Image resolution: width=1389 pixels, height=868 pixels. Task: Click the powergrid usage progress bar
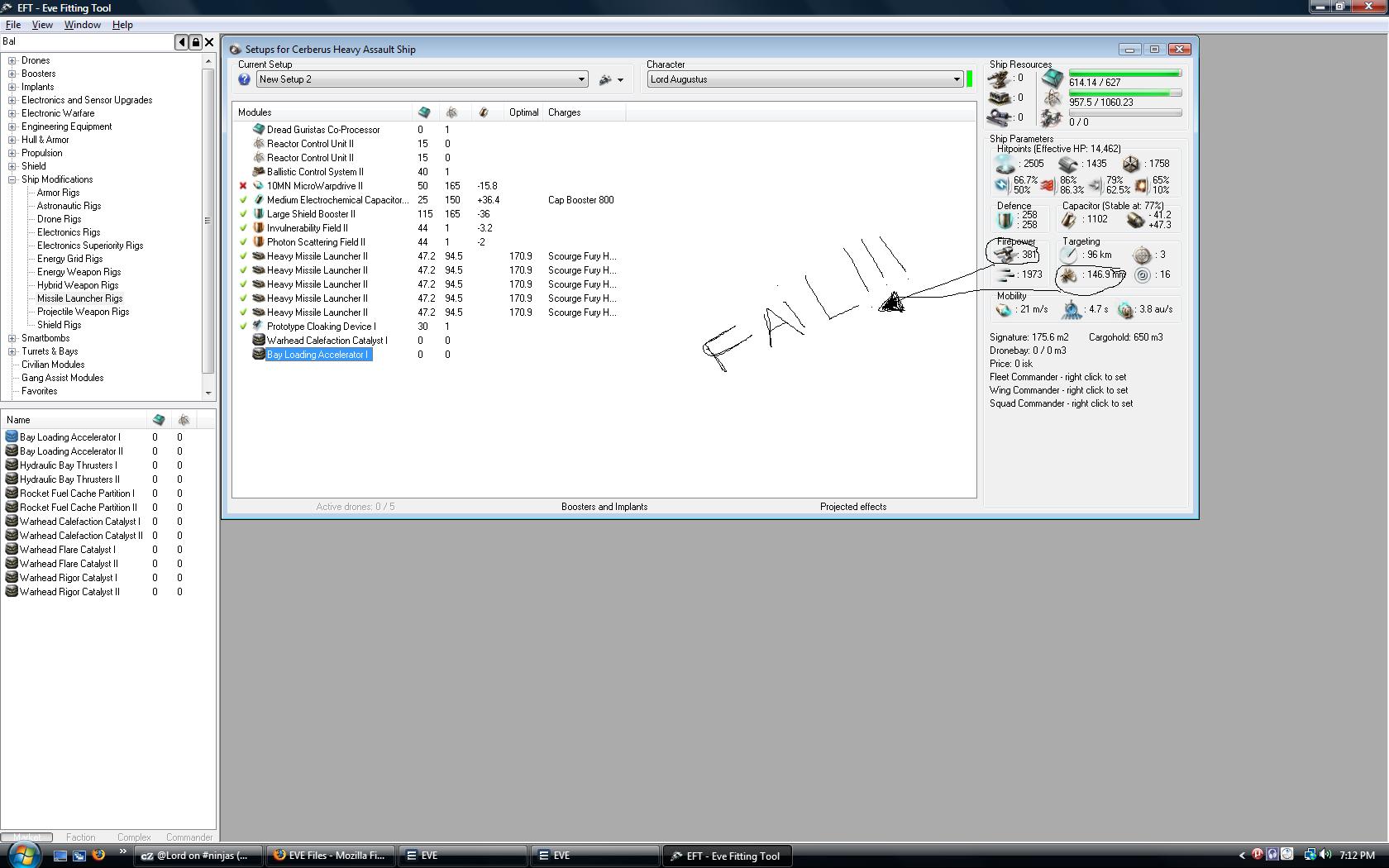tap(1124, 93)
